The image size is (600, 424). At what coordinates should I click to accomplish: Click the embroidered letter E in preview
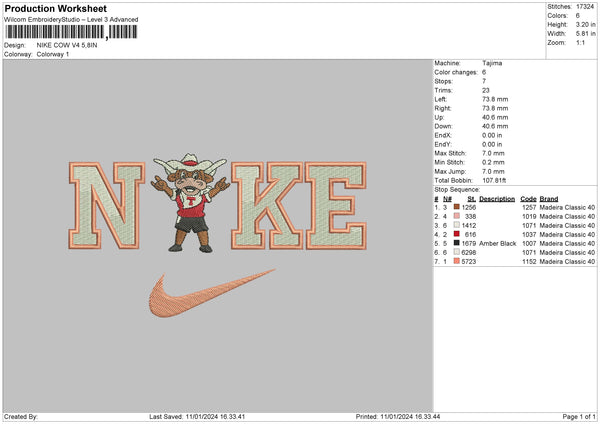[x=336, y=205]
